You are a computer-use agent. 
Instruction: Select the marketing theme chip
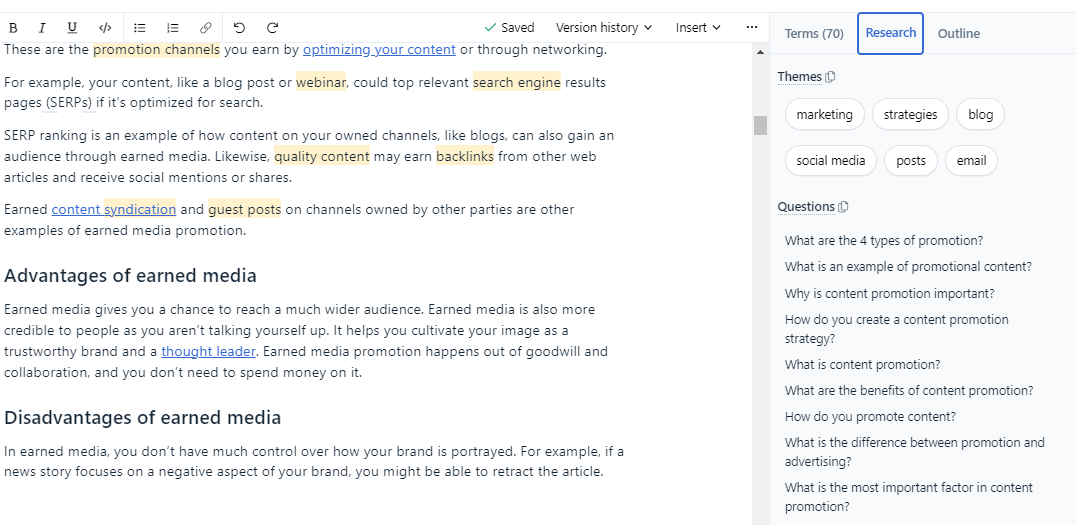coord(824,115)
